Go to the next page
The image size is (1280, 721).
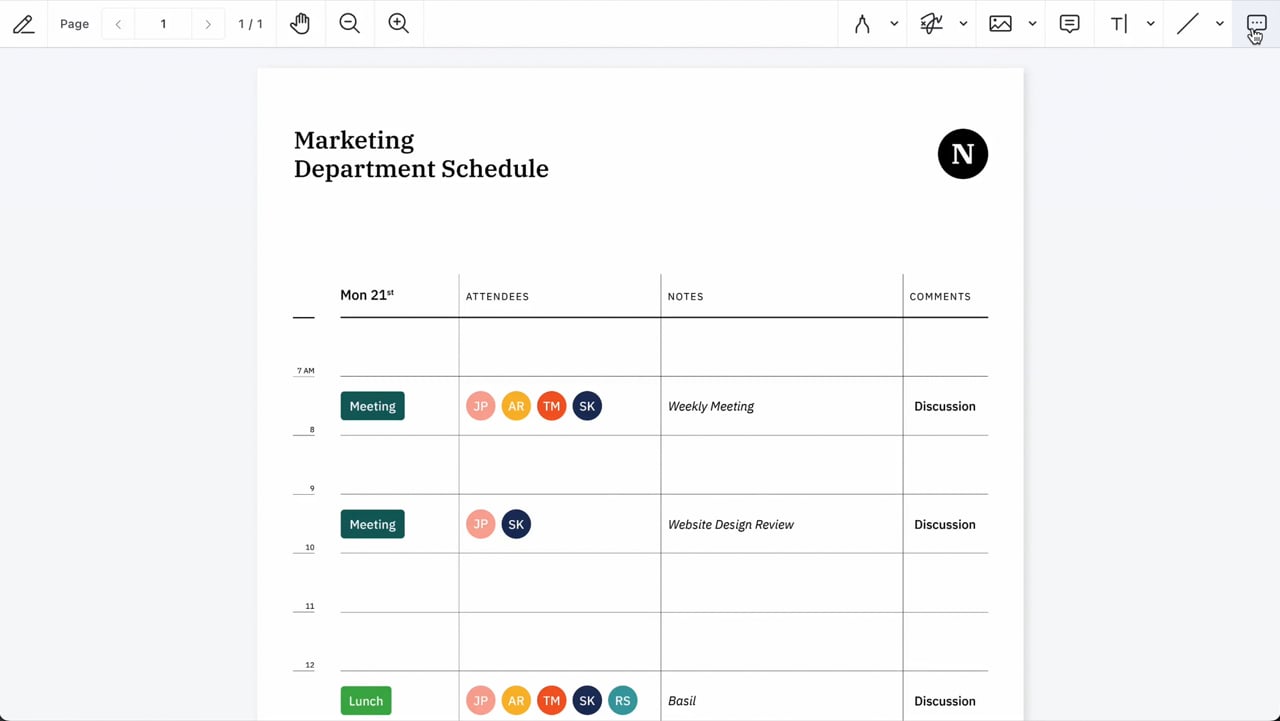(208, 24)
